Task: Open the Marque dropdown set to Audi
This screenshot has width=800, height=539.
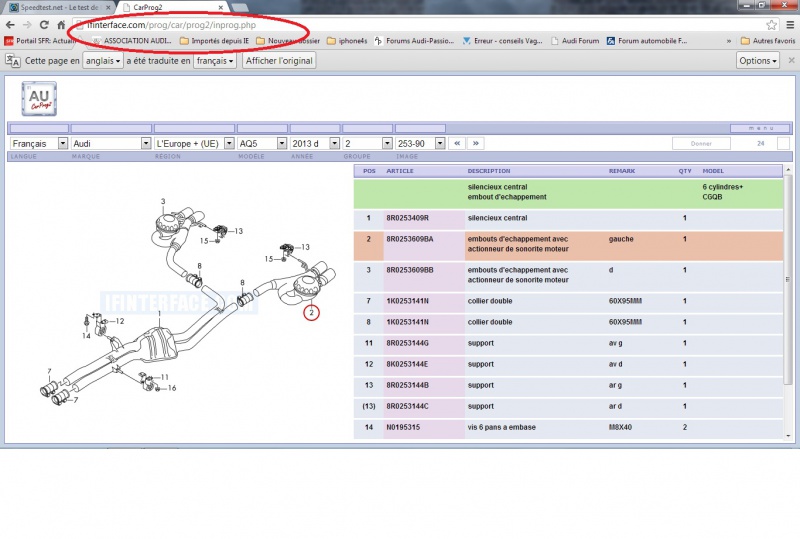Action: pyautogui.click(x=110, y=144)
